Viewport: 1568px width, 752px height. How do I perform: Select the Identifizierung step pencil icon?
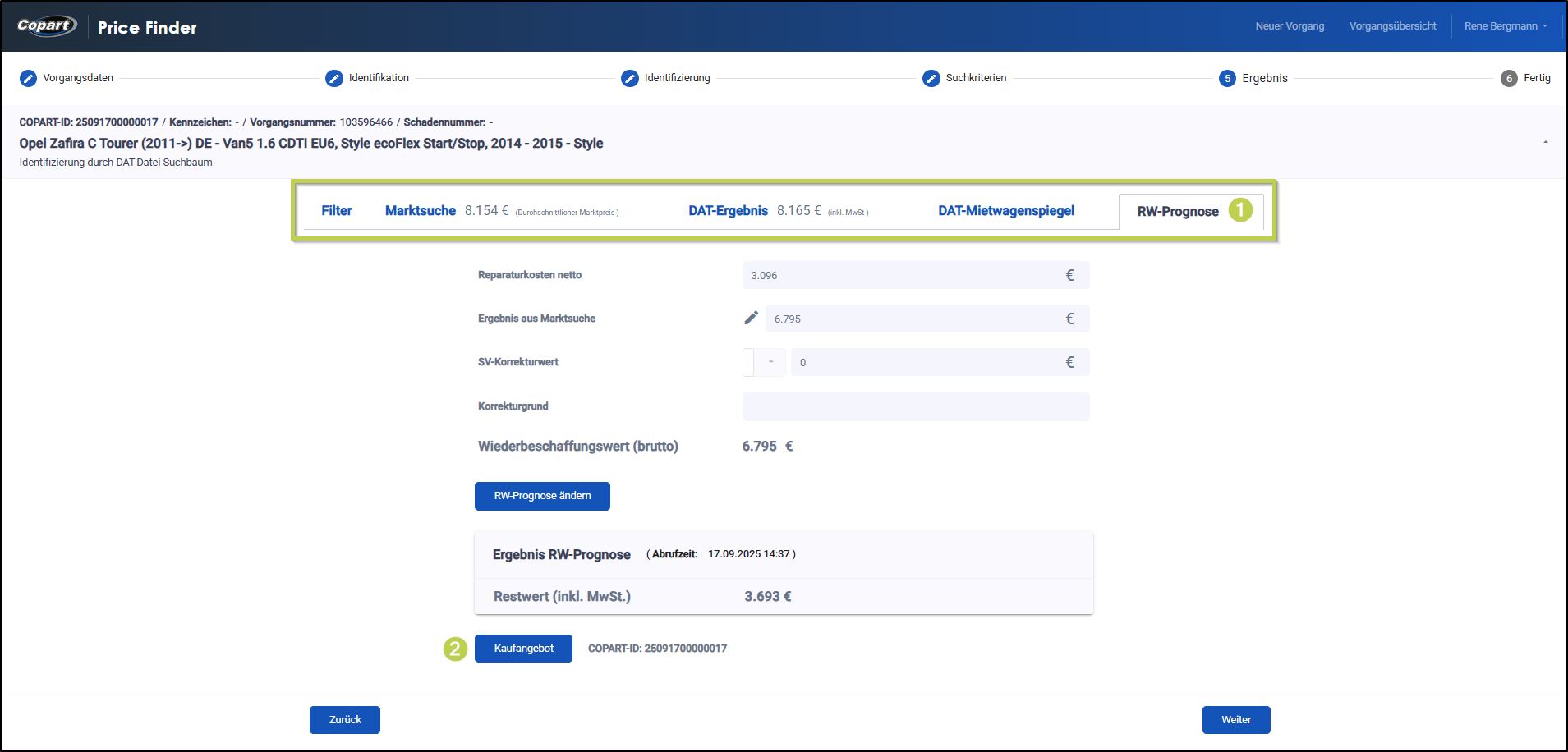(629, 78)
